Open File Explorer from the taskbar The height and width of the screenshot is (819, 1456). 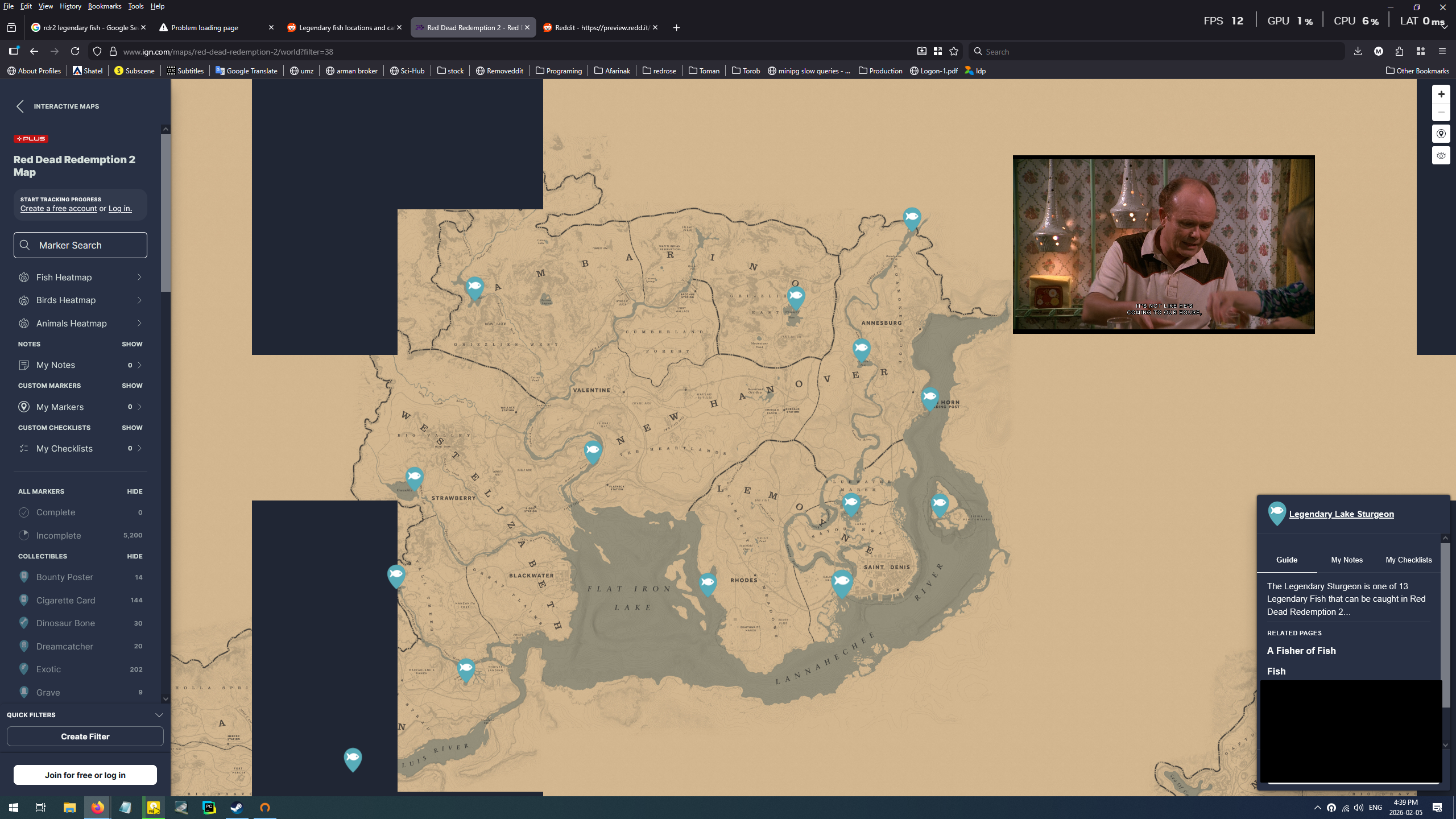coord(69,807)
